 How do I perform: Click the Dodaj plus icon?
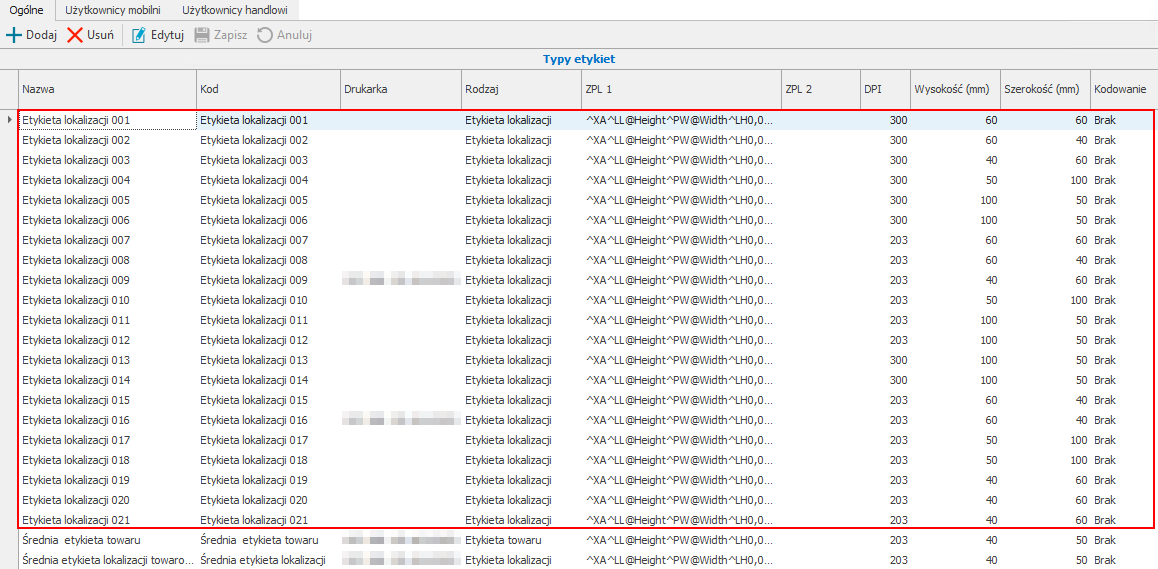pos(14,35)
